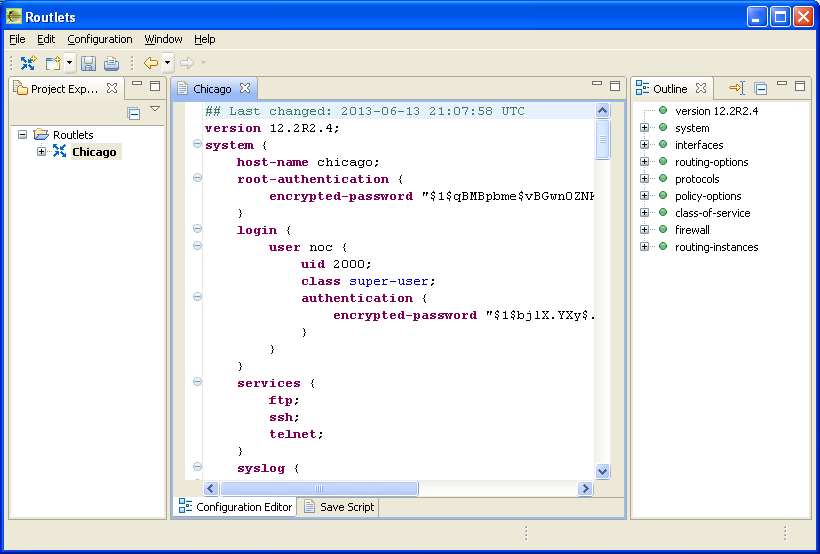Minimize the Outline panel

pyautogui.click(x=782, y=84)
